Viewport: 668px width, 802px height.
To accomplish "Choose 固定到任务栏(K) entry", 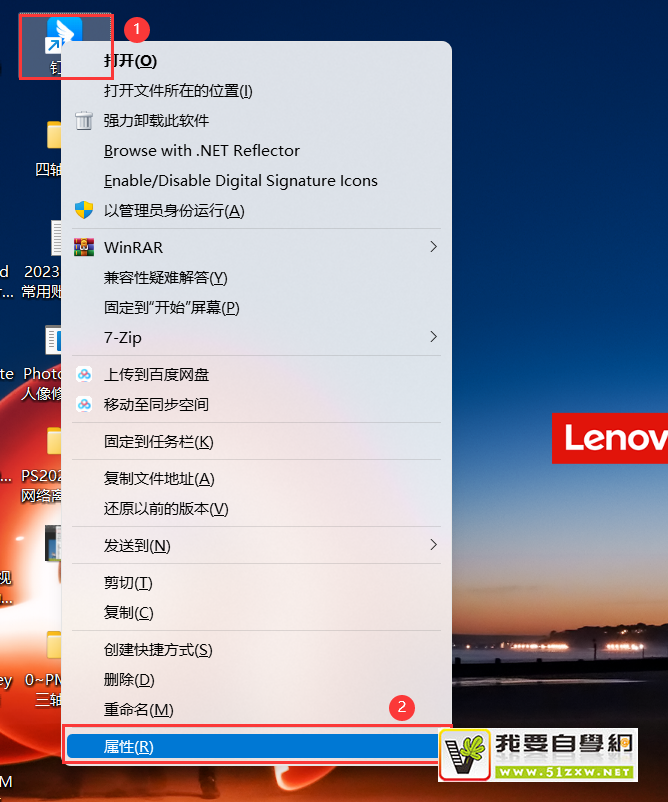I will (x=158, y=442).
